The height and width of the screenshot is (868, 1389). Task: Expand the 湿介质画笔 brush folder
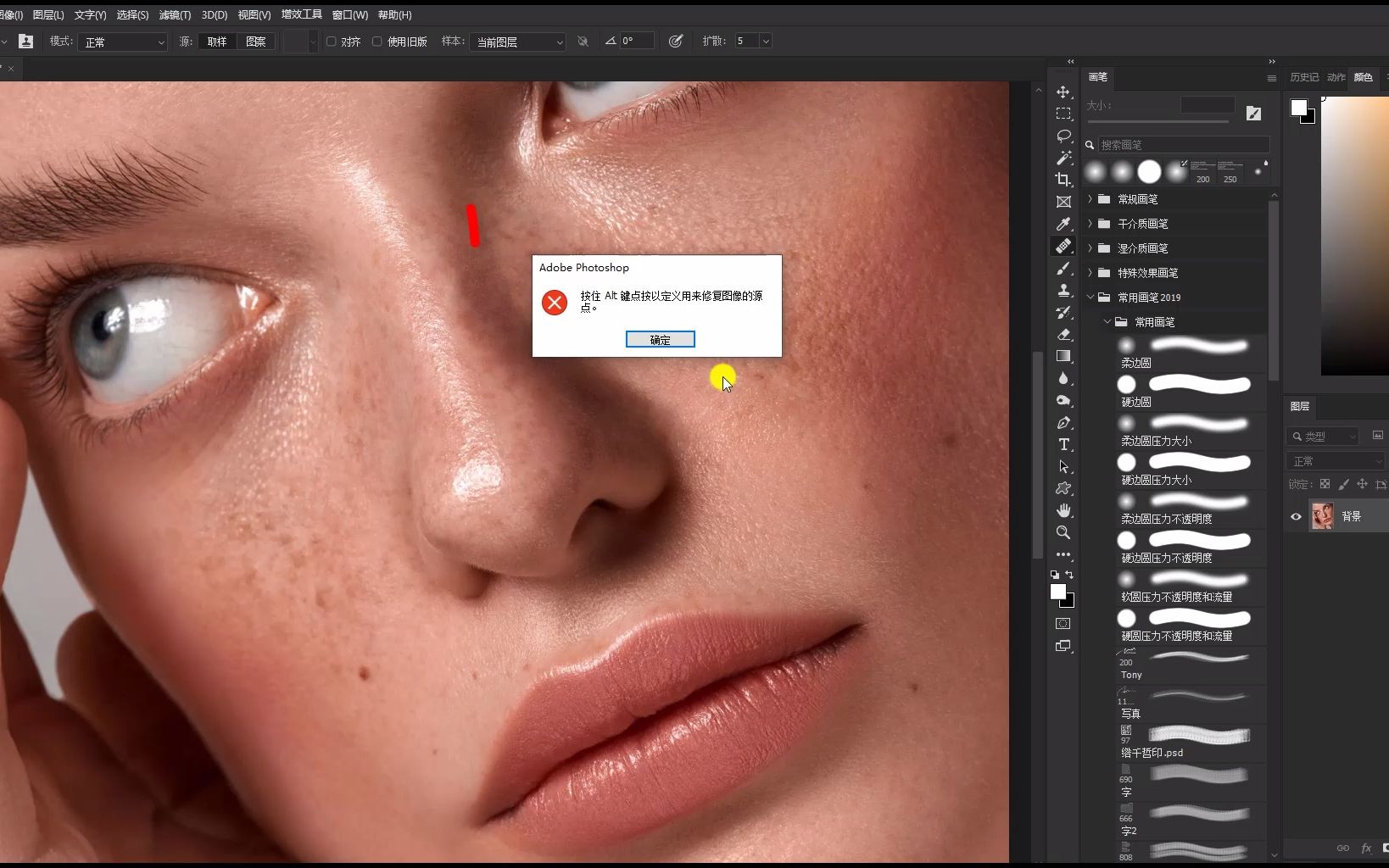click(1091, 248)
